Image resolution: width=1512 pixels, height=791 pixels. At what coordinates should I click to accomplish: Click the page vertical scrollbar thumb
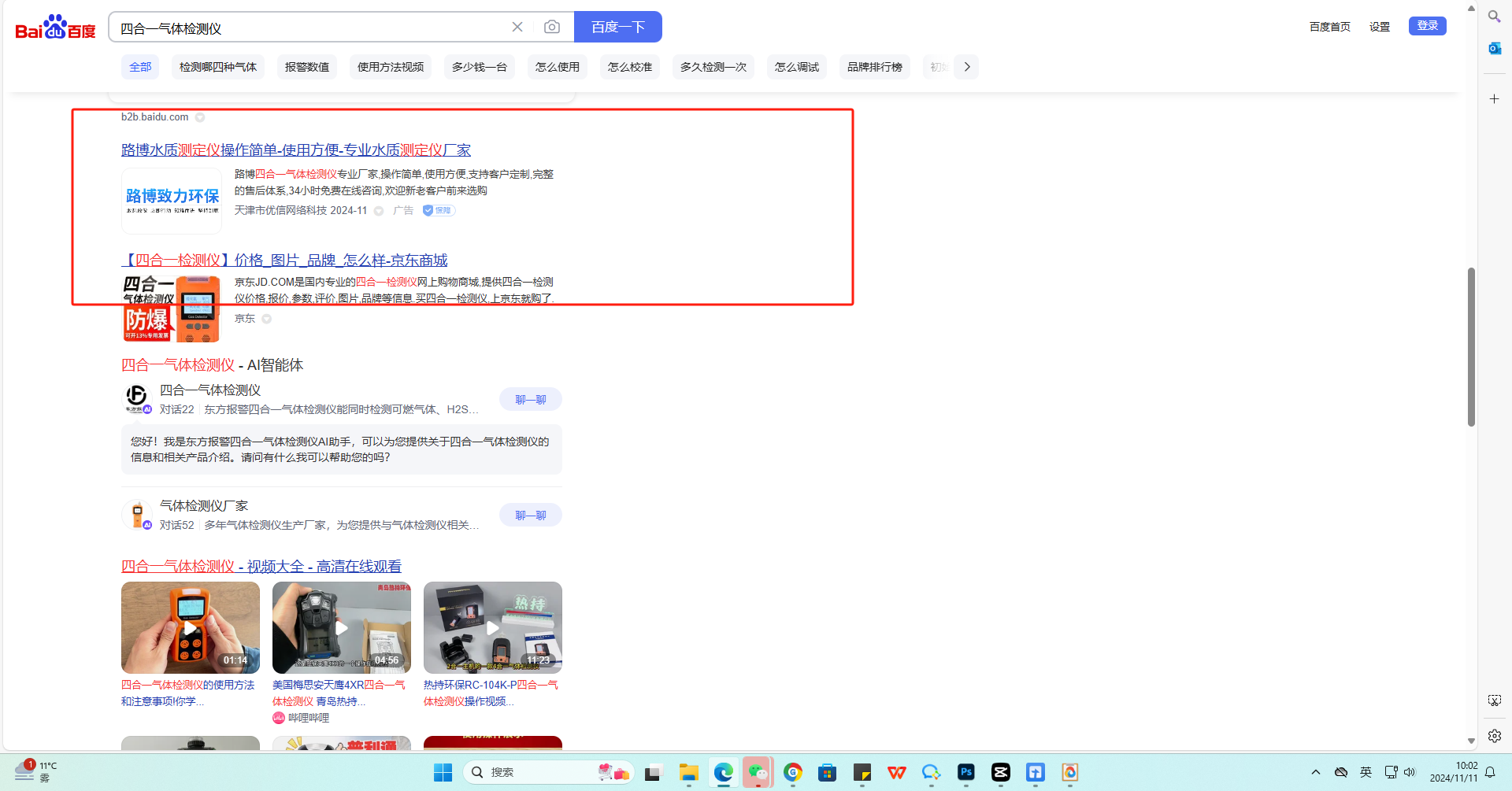(x=1470, y=346)
